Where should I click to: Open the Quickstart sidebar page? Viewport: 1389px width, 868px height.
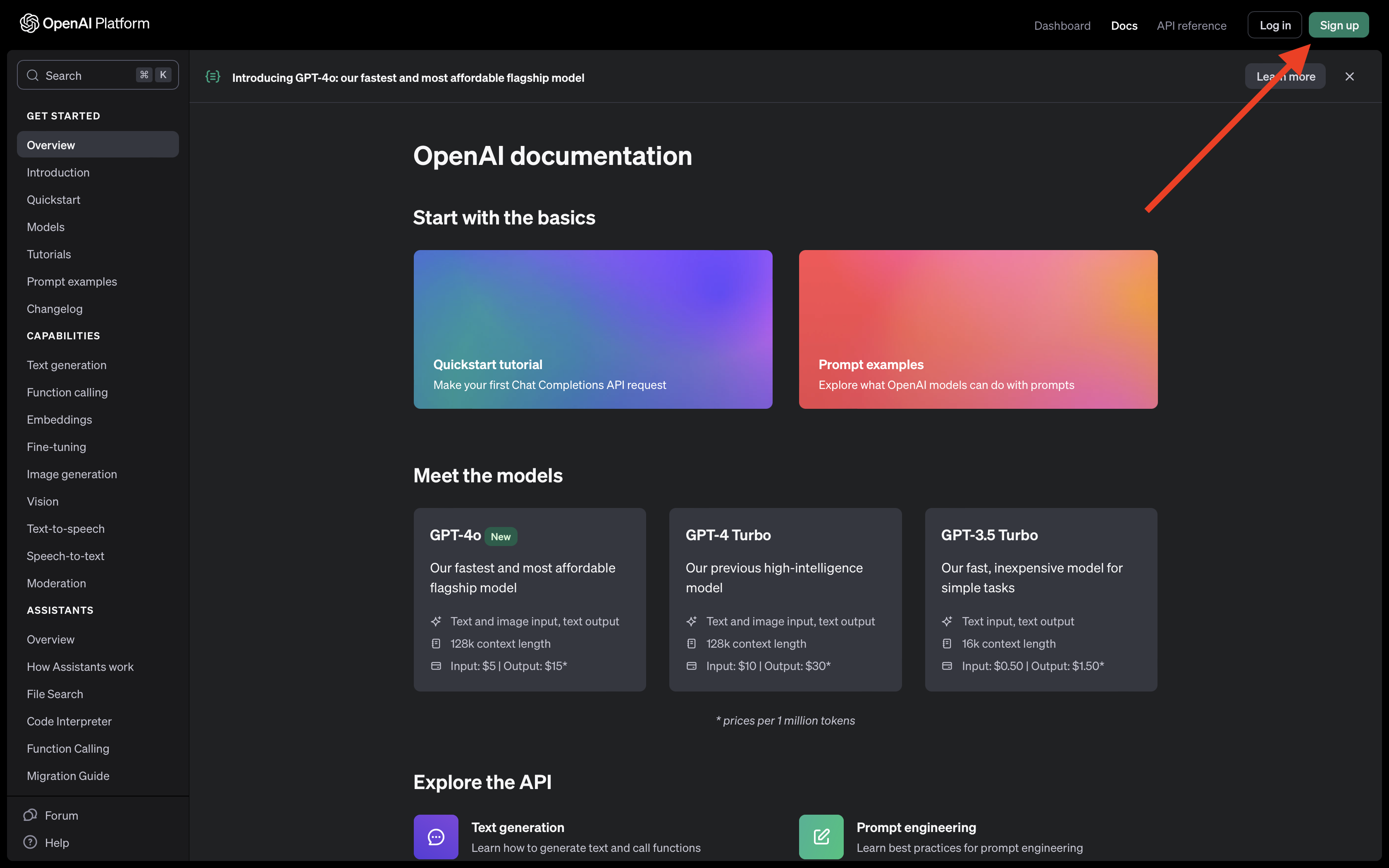pyautogui.click(x=98, y=199)
